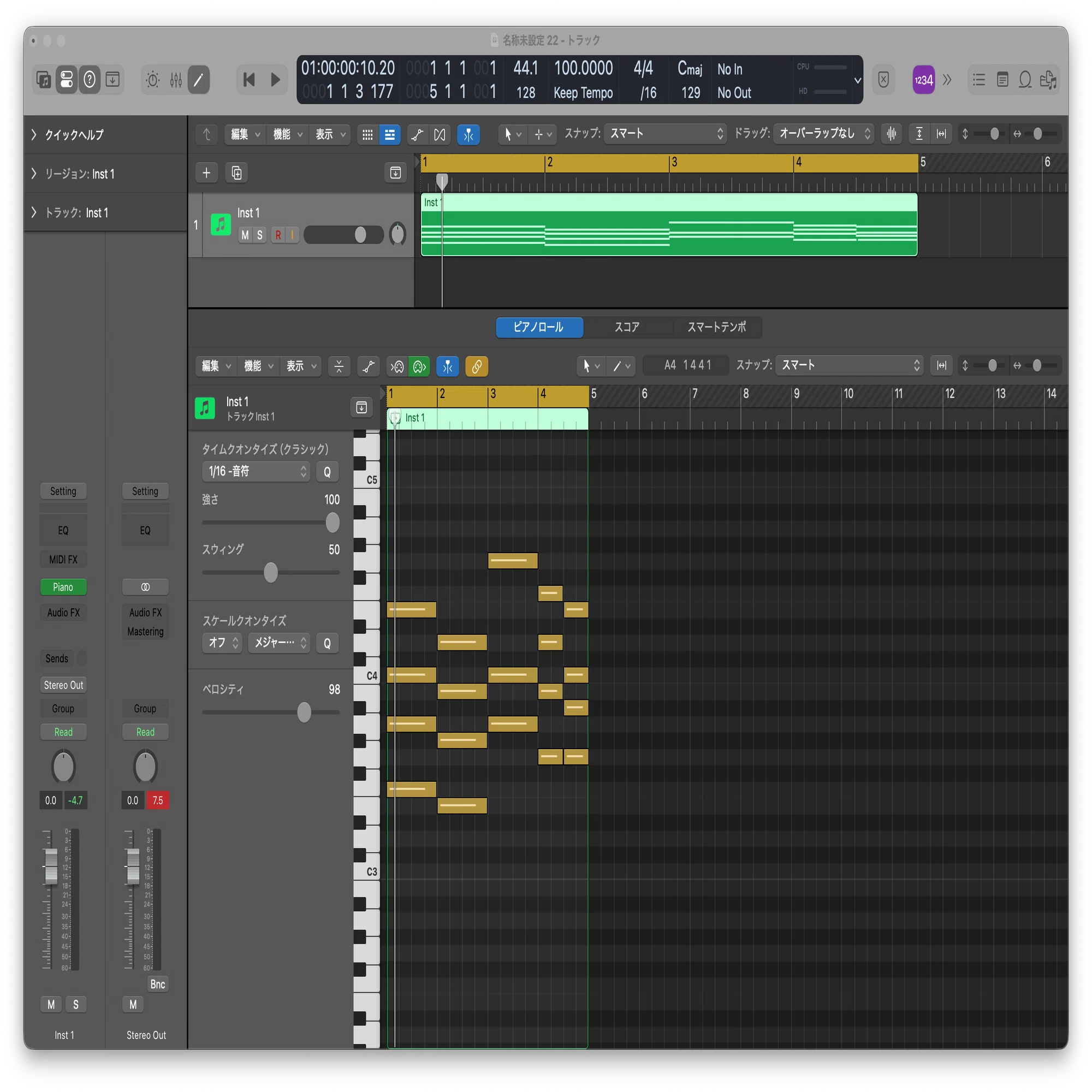The image size is (1092, 1092).
Task: Click Inst 1 channel Setting button
Action: point(63,491)
